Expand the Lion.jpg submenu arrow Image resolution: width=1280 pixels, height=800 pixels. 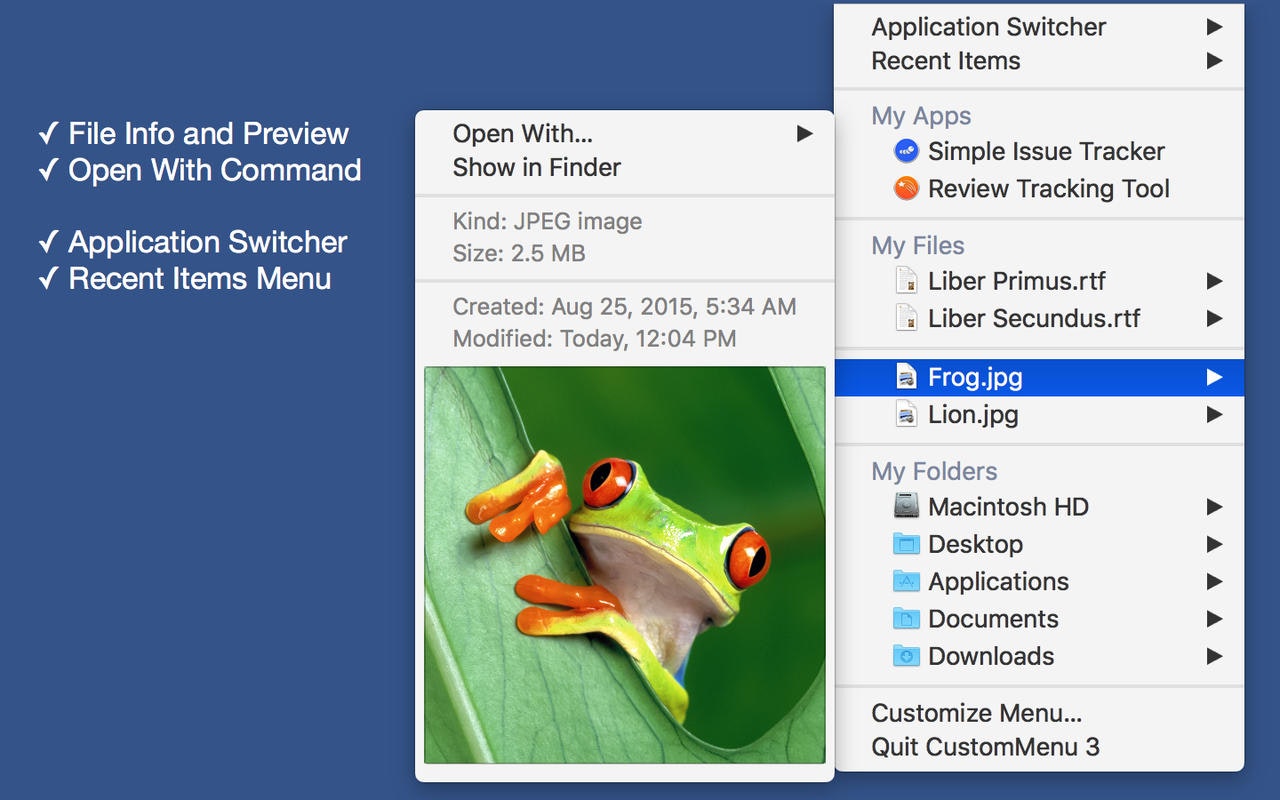(x=1214, y=414)
